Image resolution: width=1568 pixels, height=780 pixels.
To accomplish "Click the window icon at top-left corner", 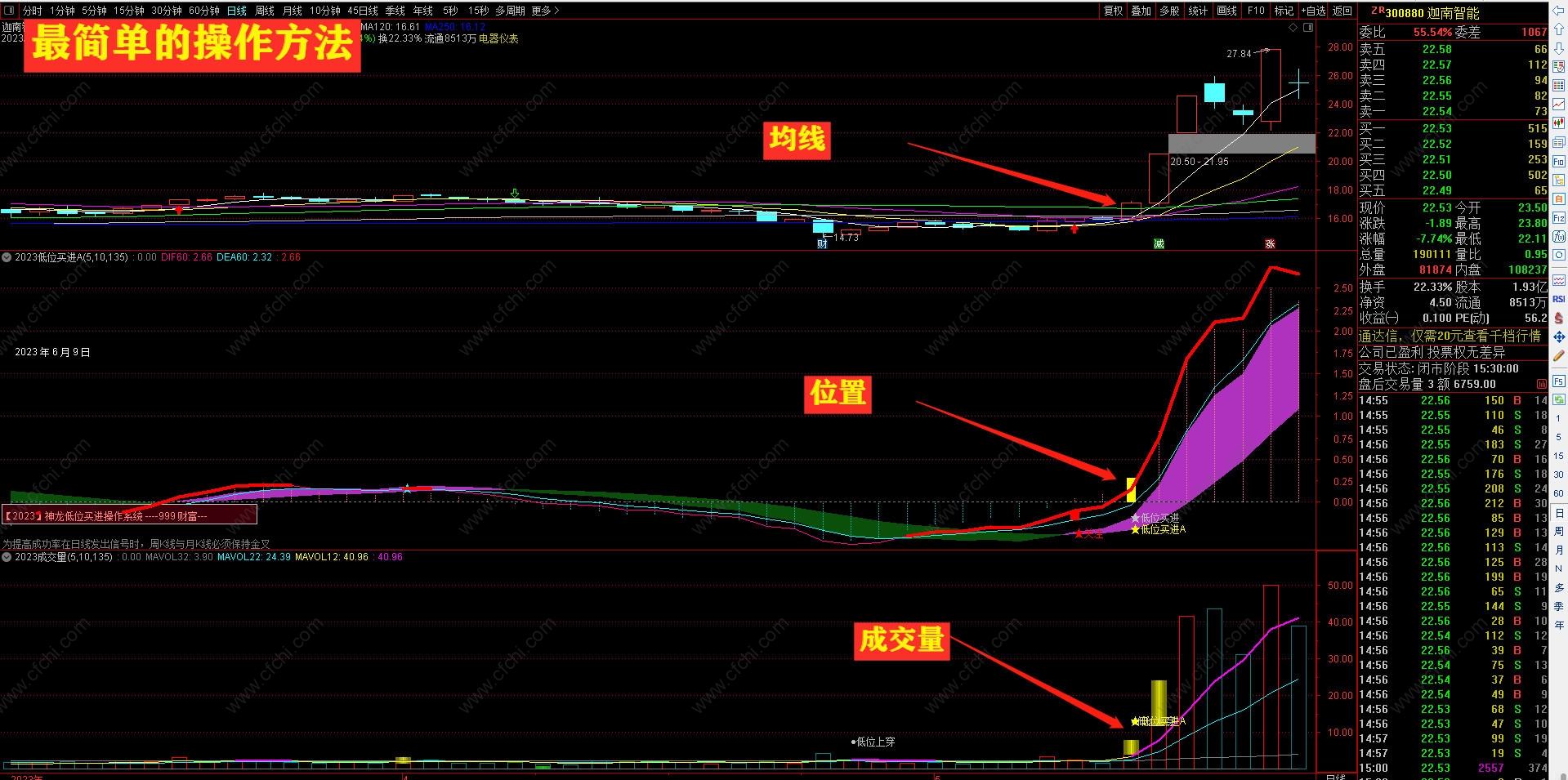I will point(10,11).
